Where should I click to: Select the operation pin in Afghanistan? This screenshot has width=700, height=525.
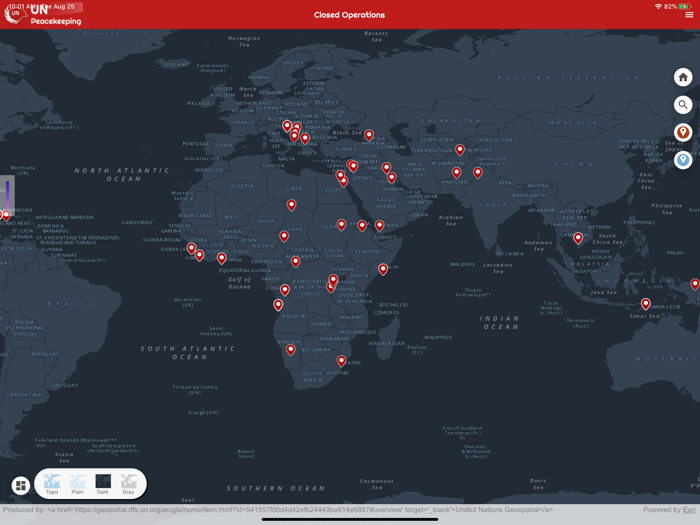pyautogui.click(x=456, y=172)
